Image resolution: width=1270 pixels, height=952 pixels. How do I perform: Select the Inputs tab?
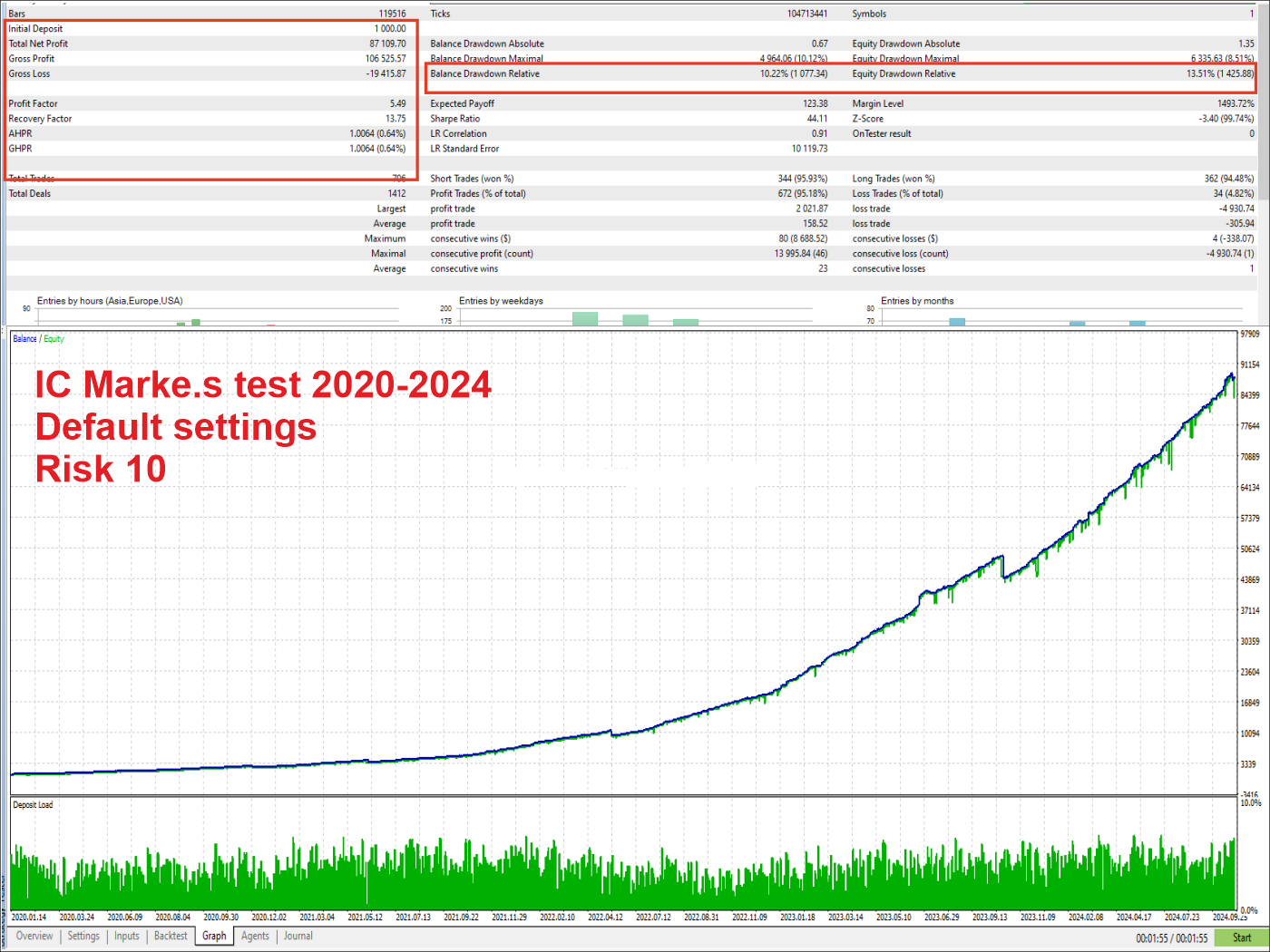[x=127, y=936]
